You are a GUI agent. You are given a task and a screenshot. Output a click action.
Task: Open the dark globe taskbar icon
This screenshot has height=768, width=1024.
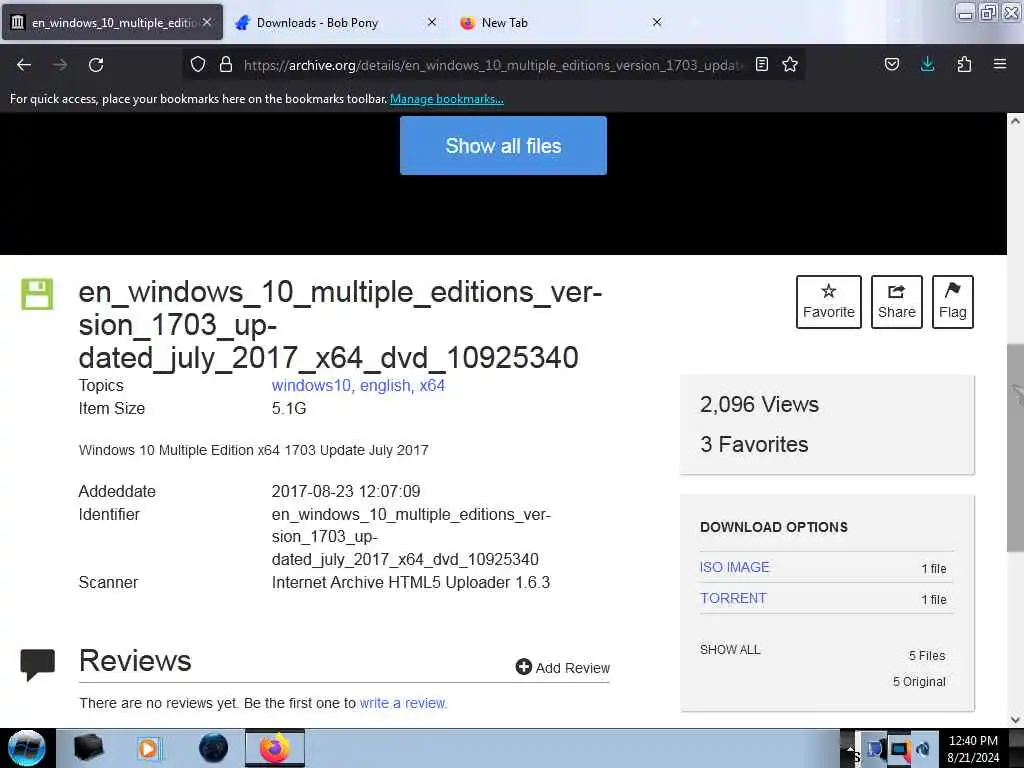tap(213, 748)
